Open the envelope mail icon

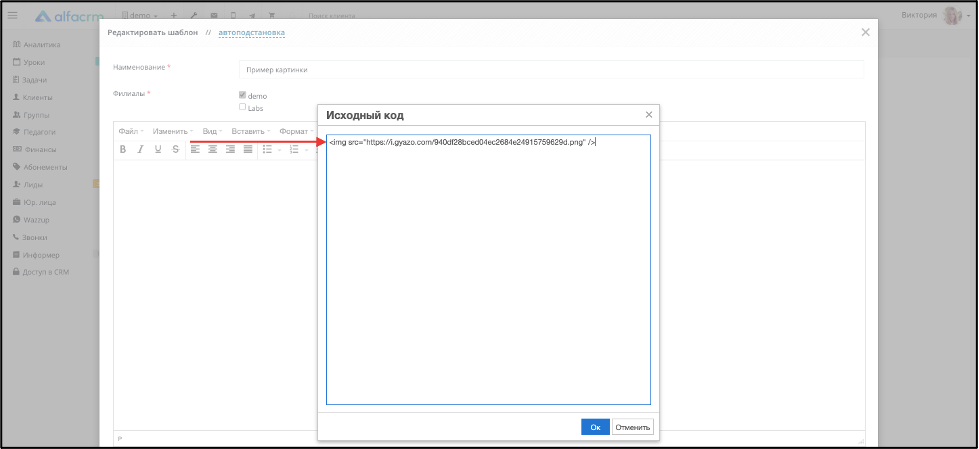click(x=214, y=16)
